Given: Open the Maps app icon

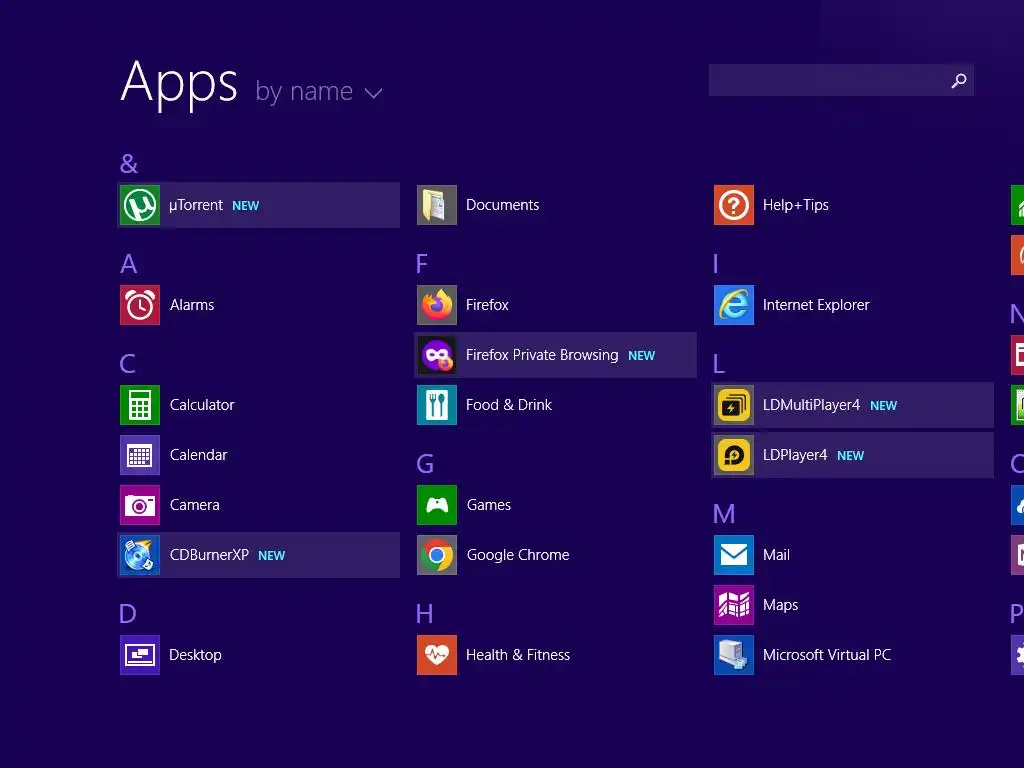Looking at the screenshot, I should pyautogui.click(x=734, y=605).
